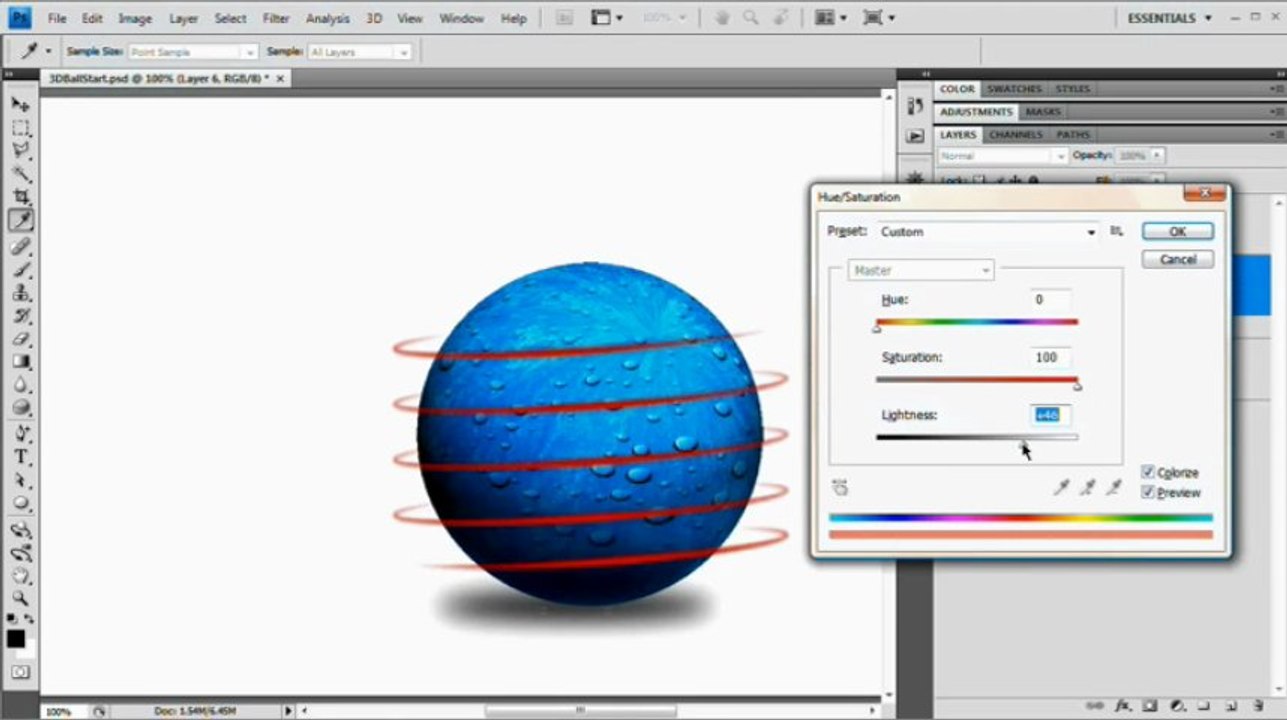Screen dimensions: 1287x720
Task: Select the History Brush tool
Action: [x=20, y=316]
